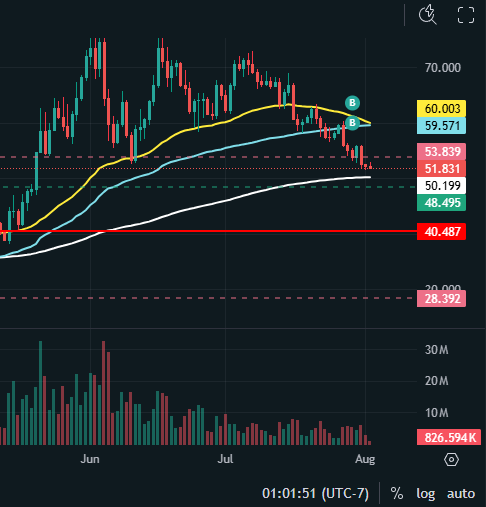
Task: Select the light blue 59.571 price label
Action: [x=441, y=126]
